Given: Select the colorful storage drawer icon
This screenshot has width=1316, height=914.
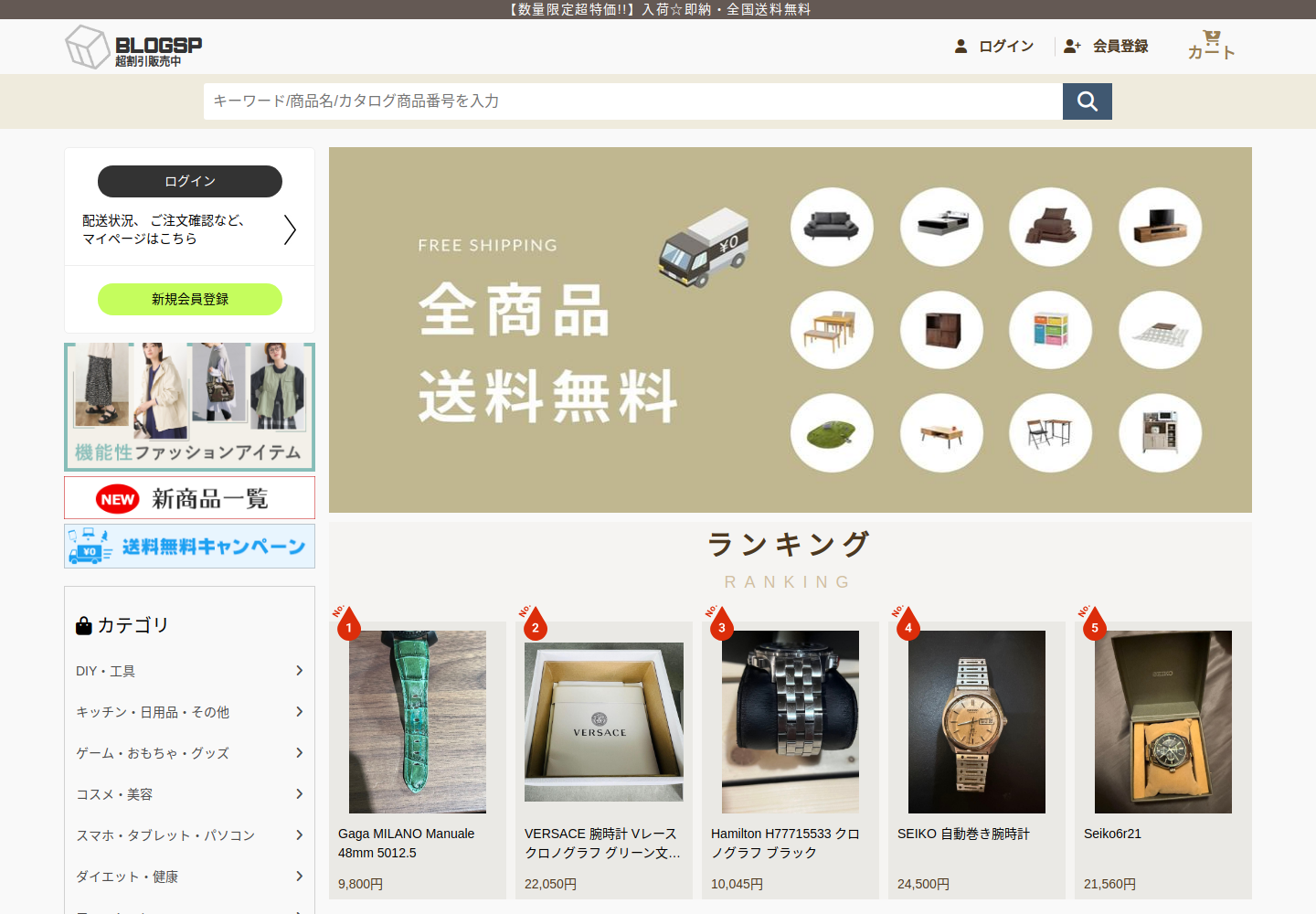Looking at the screenshot, I should (x=1050, y=330).
